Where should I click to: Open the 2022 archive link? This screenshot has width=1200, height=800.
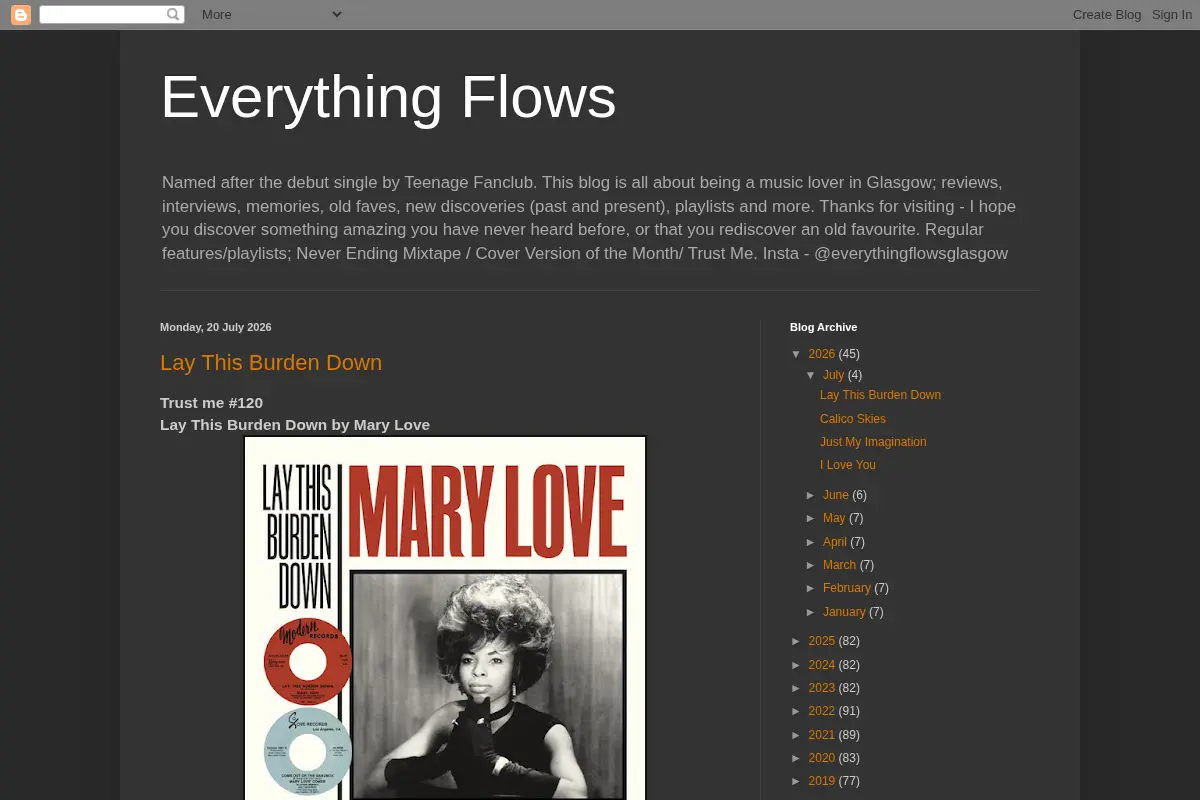(822, 711)
